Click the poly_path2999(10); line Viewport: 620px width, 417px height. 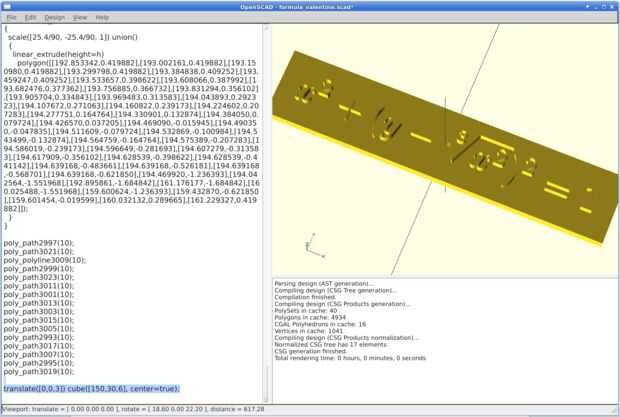coord(39,269)
